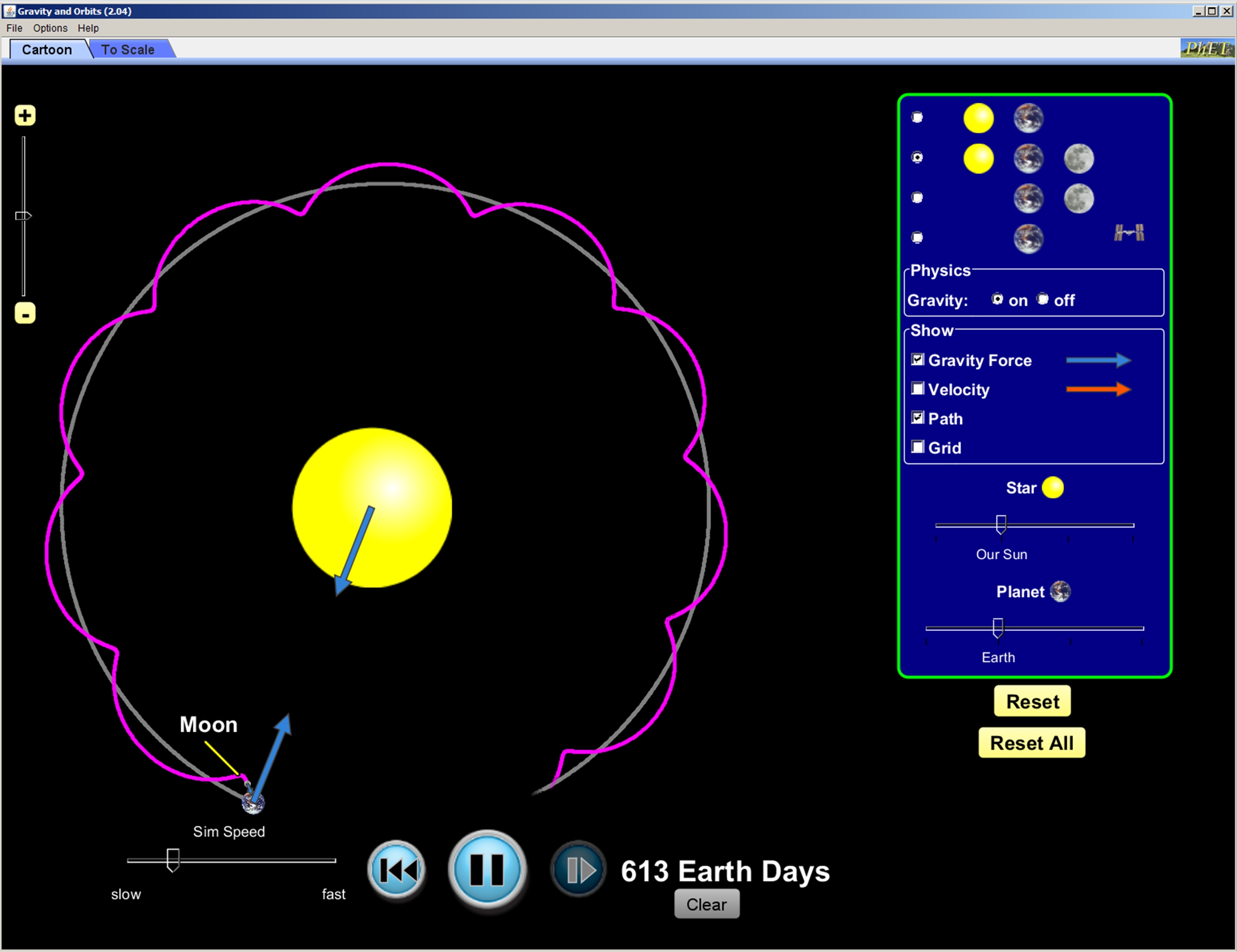Click the Sim Speed slider handle
The image size is (1237, 952).
point(173,859)
